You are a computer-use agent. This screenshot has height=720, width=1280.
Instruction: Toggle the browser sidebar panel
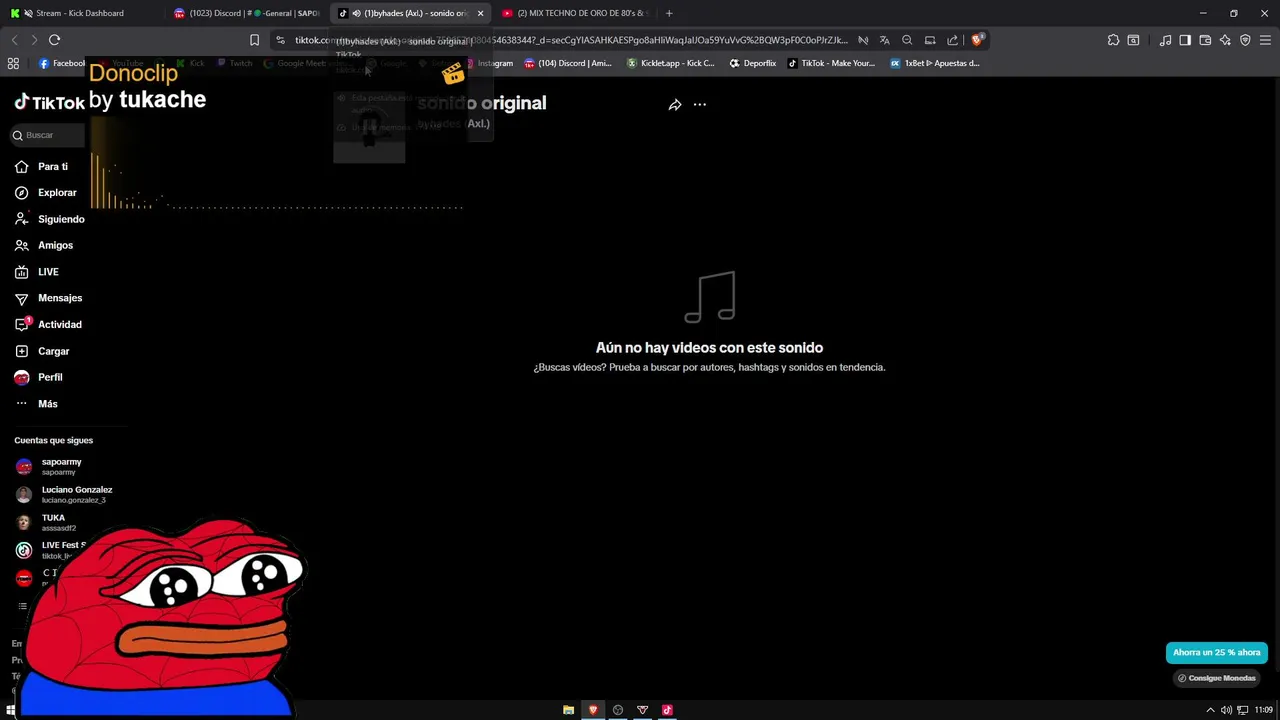1185,40
